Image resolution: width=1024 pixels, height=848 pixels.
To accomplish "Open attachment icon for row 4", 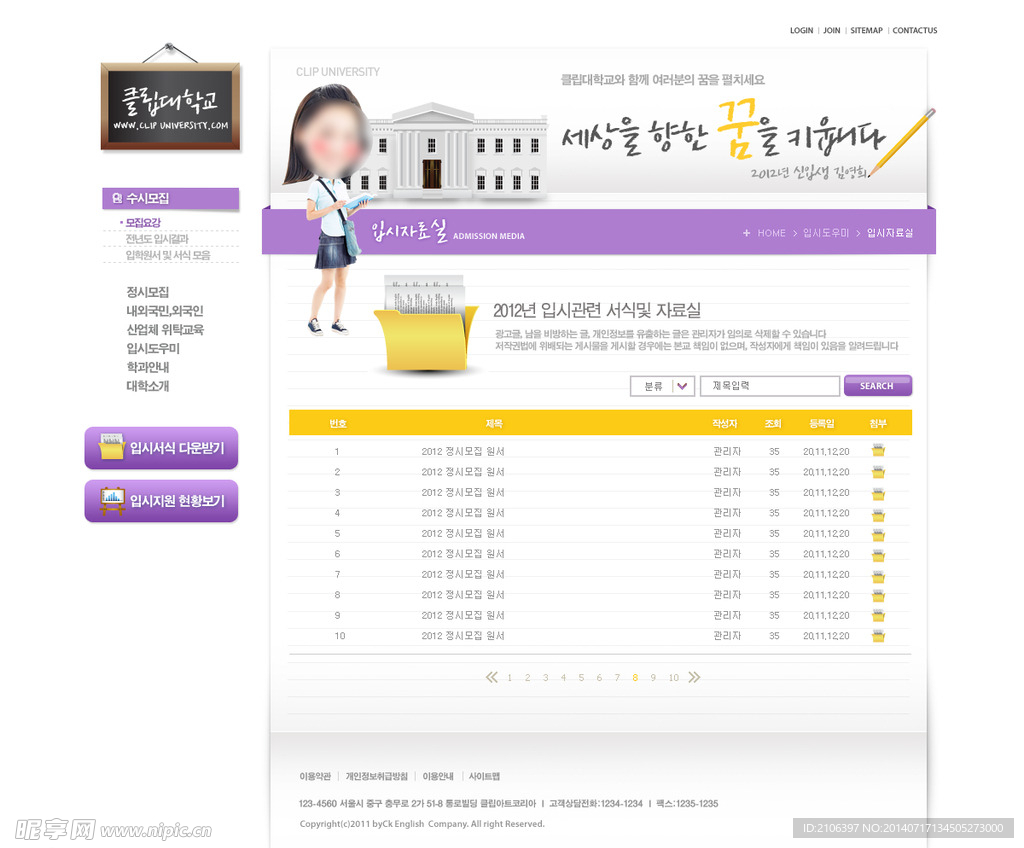I will click(x=878, y=514).
